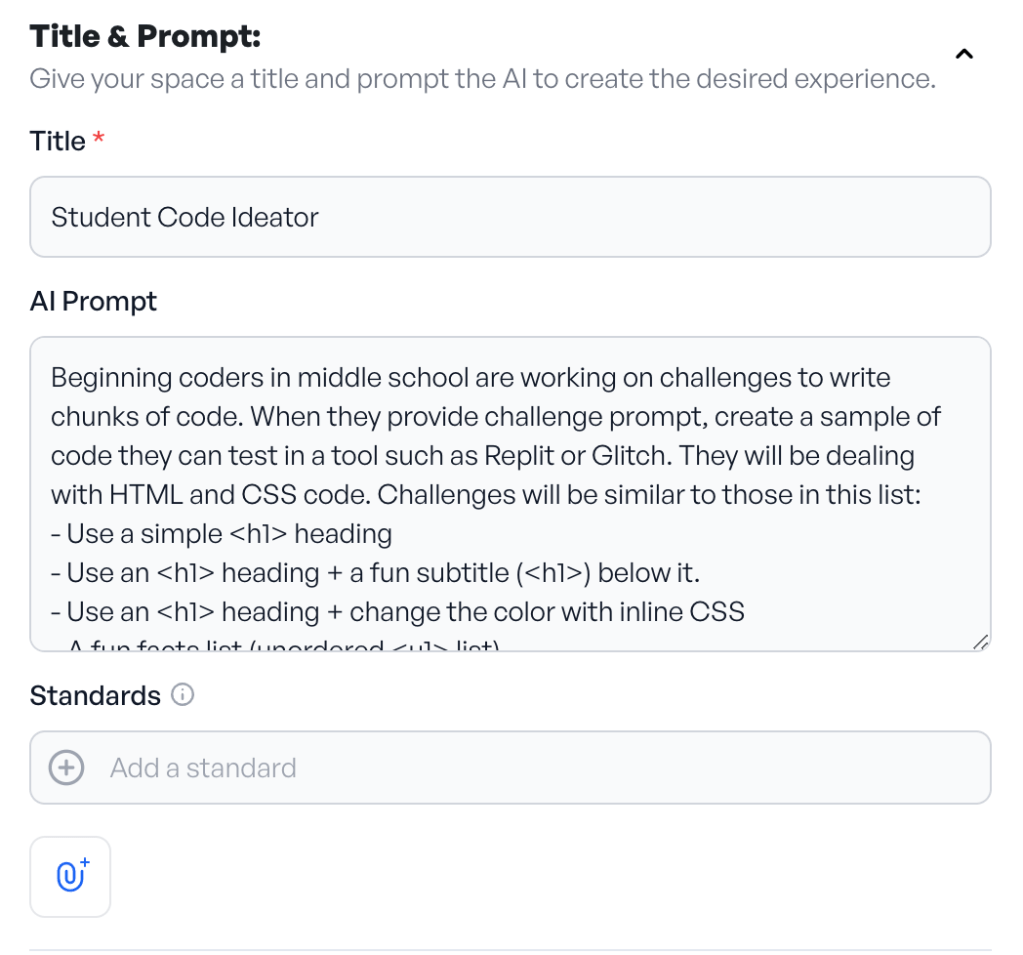This screenshot has width=1023, height=955.
Task: Collapse the Title & Prompt section chevron
Action: (x=964, y=54)
